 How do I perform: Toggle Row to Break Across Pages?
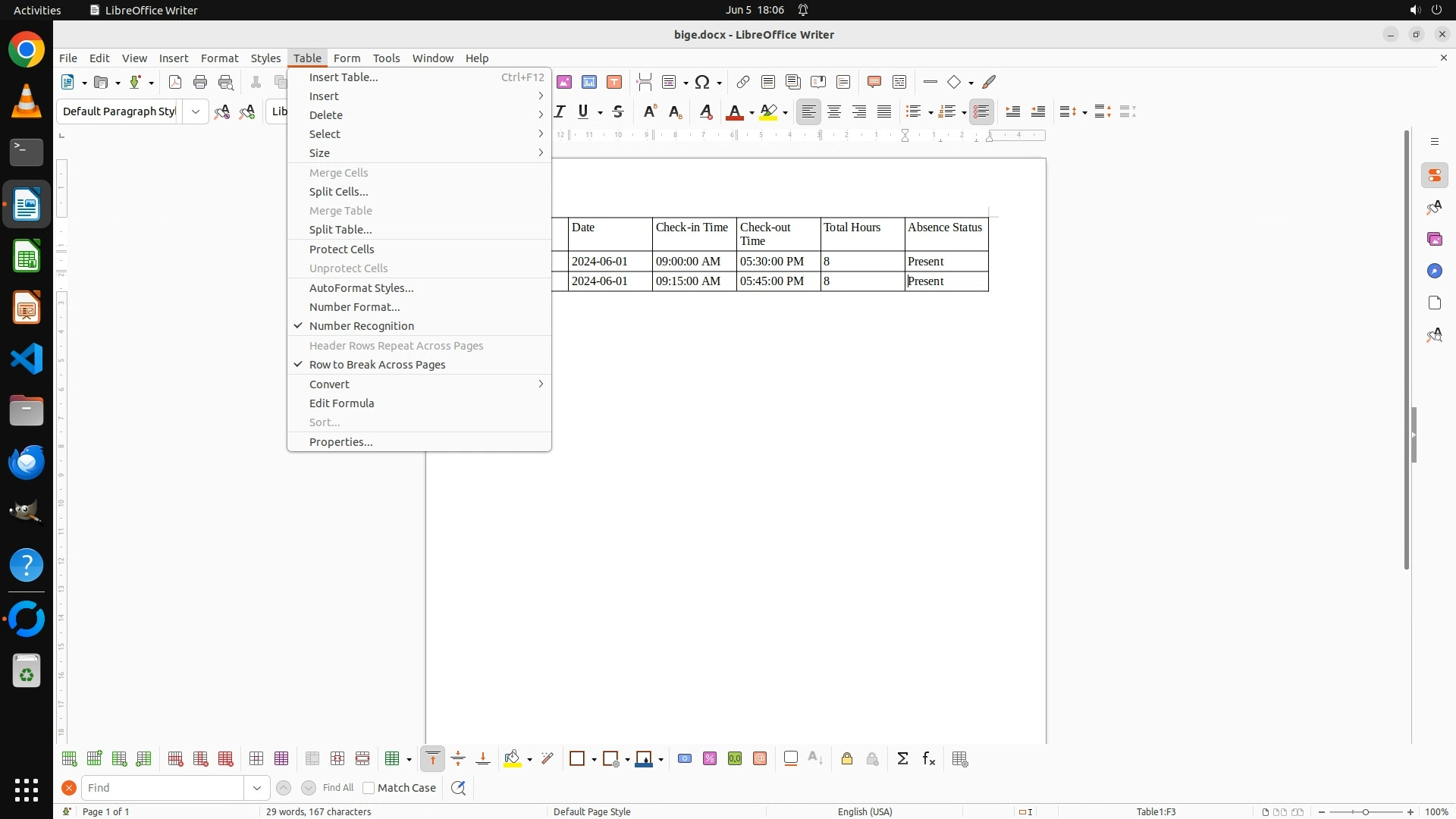point(377,365)
